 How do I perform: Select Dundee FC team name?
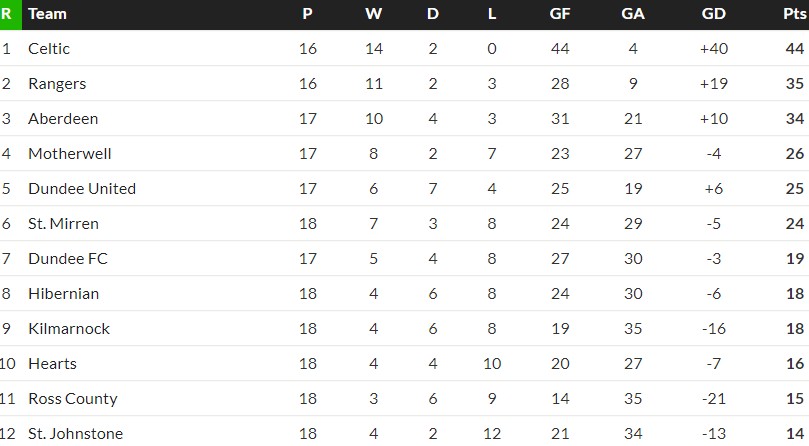(68, 259)
